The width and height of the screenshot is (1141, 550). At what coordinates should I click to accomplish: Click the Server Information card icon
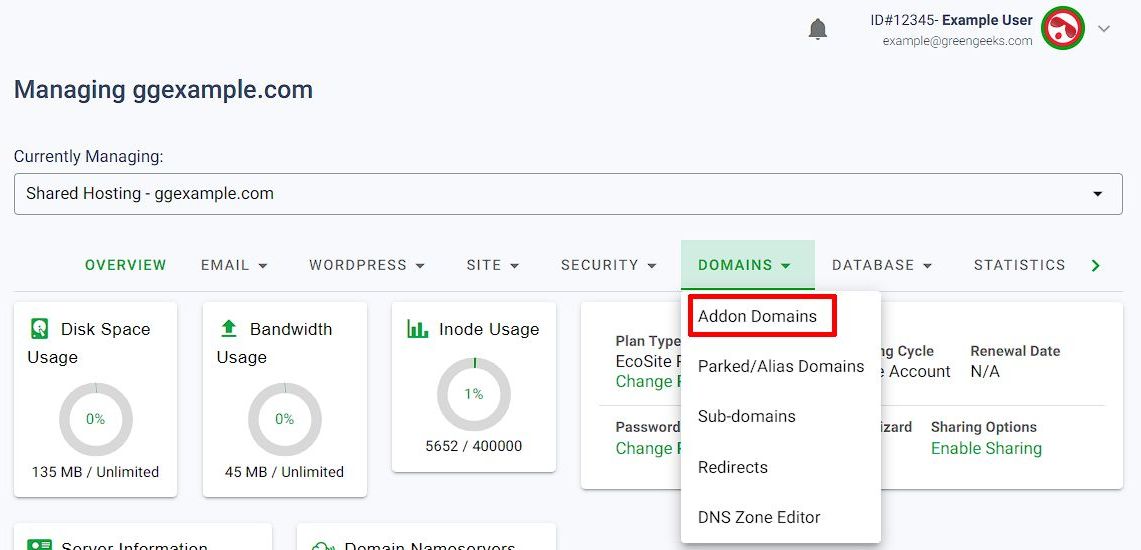(x=40, y=545)
